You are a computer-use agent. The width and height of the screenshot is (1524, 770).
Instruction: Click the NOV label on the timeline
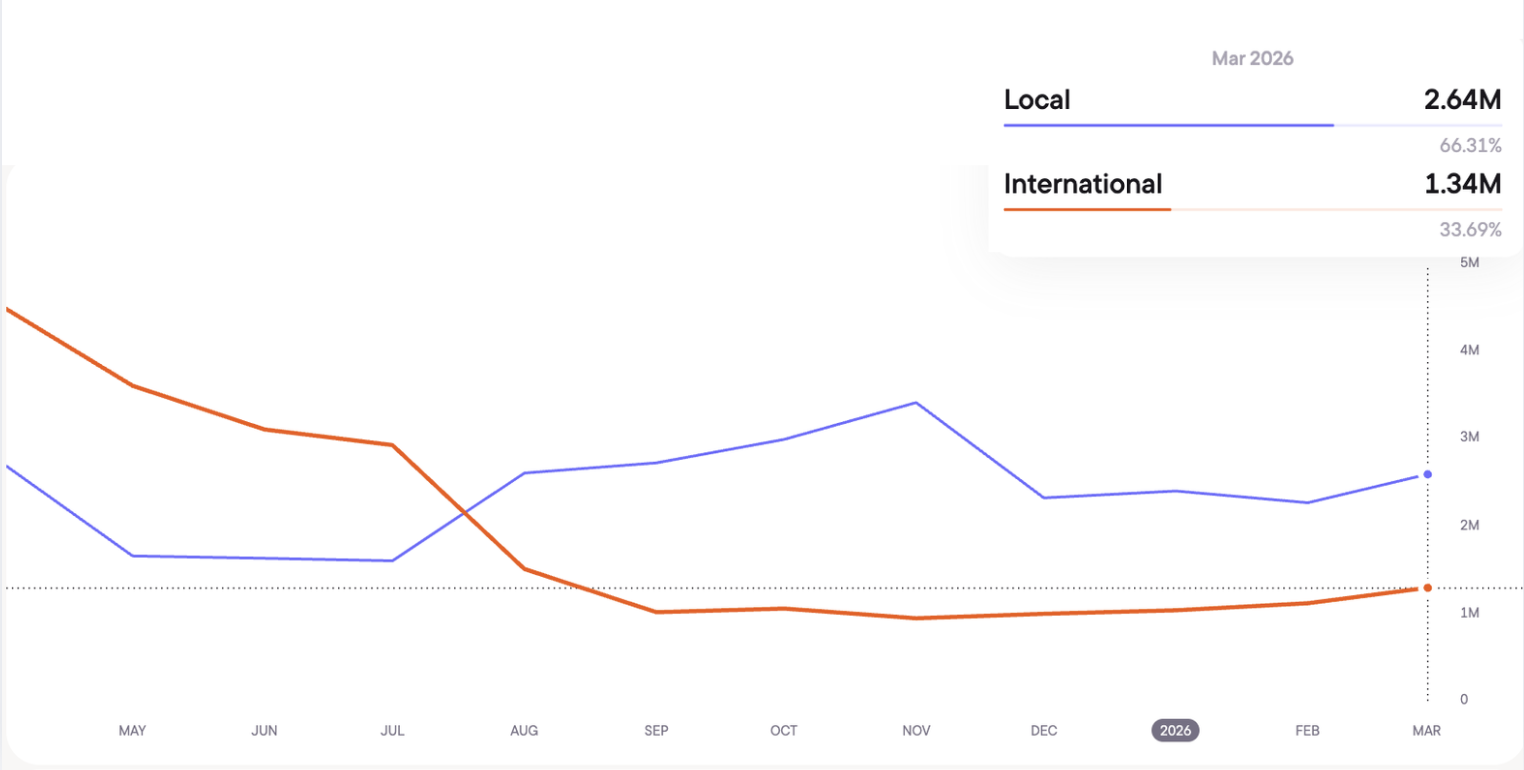click(x=916, y=731)
